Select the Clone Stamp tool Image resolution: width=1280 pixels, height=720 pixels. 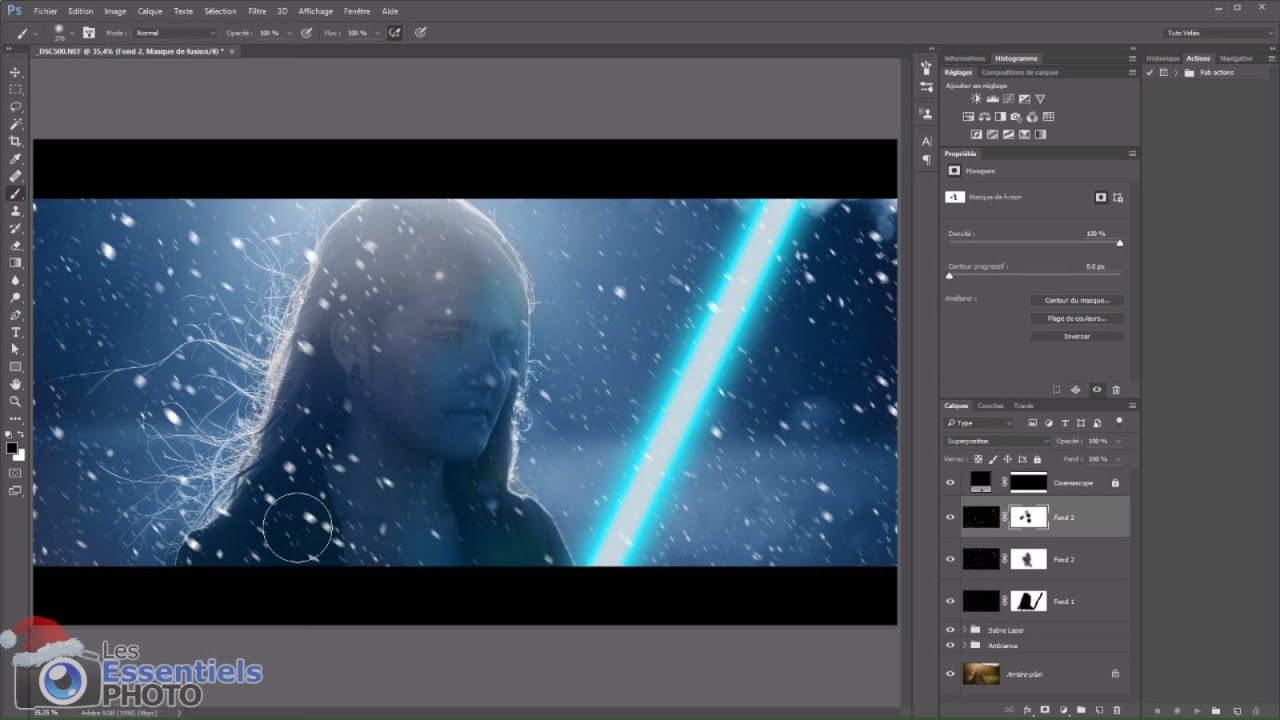tap(15, 211)
